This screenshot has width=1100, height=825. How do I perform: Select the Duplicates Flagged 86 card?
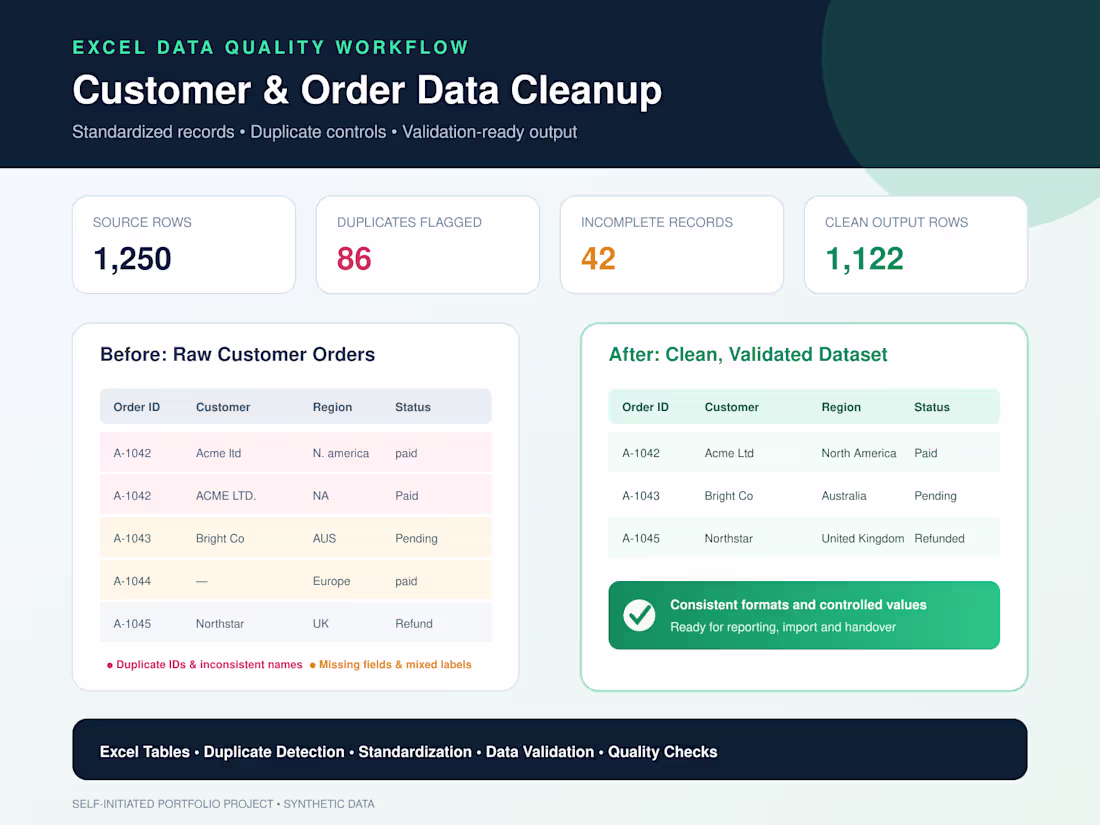428,245
